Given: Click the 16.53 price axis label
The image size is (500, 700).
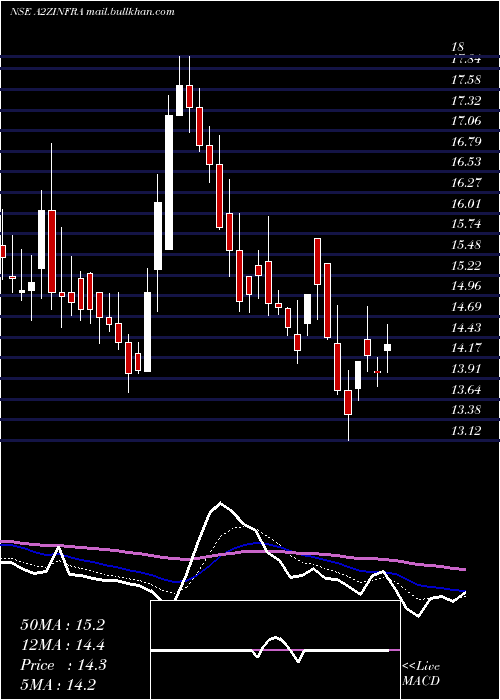Looking at the screenshot, I should (466, 162).
